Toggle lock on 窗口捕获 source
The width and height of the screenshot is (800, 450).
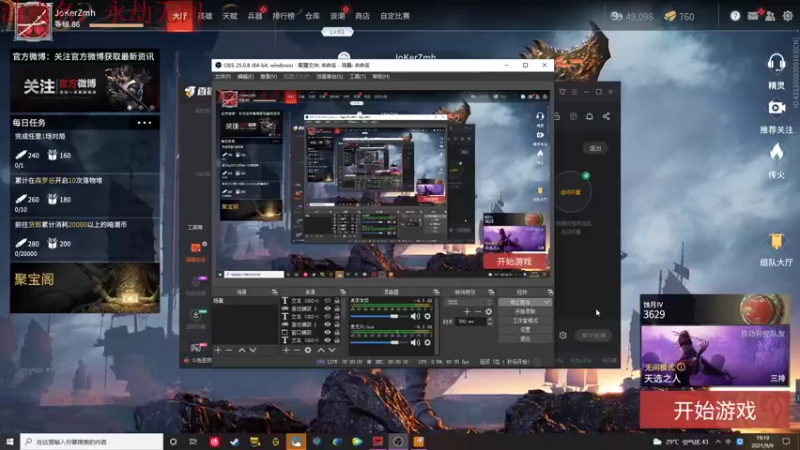[x=337, y=332]
